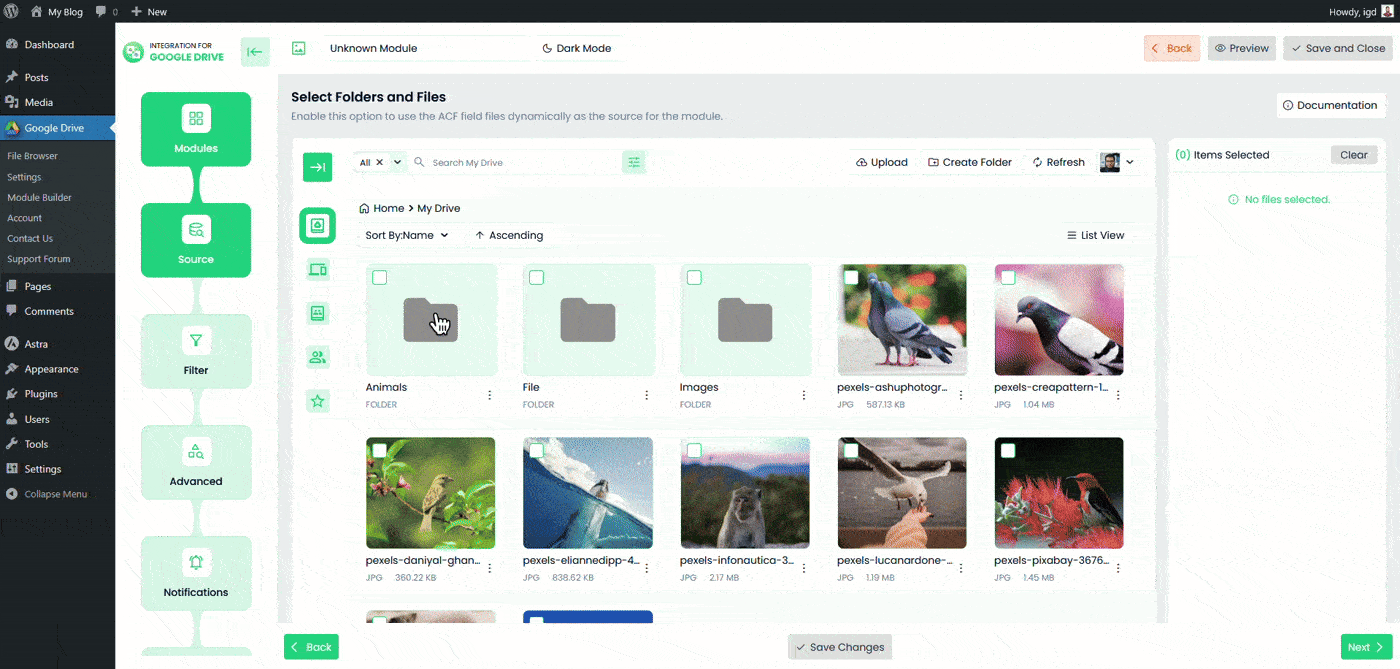Go to the Modules step
The height and width of the screenshot is (669, 1400).
(x=196, y=129)
